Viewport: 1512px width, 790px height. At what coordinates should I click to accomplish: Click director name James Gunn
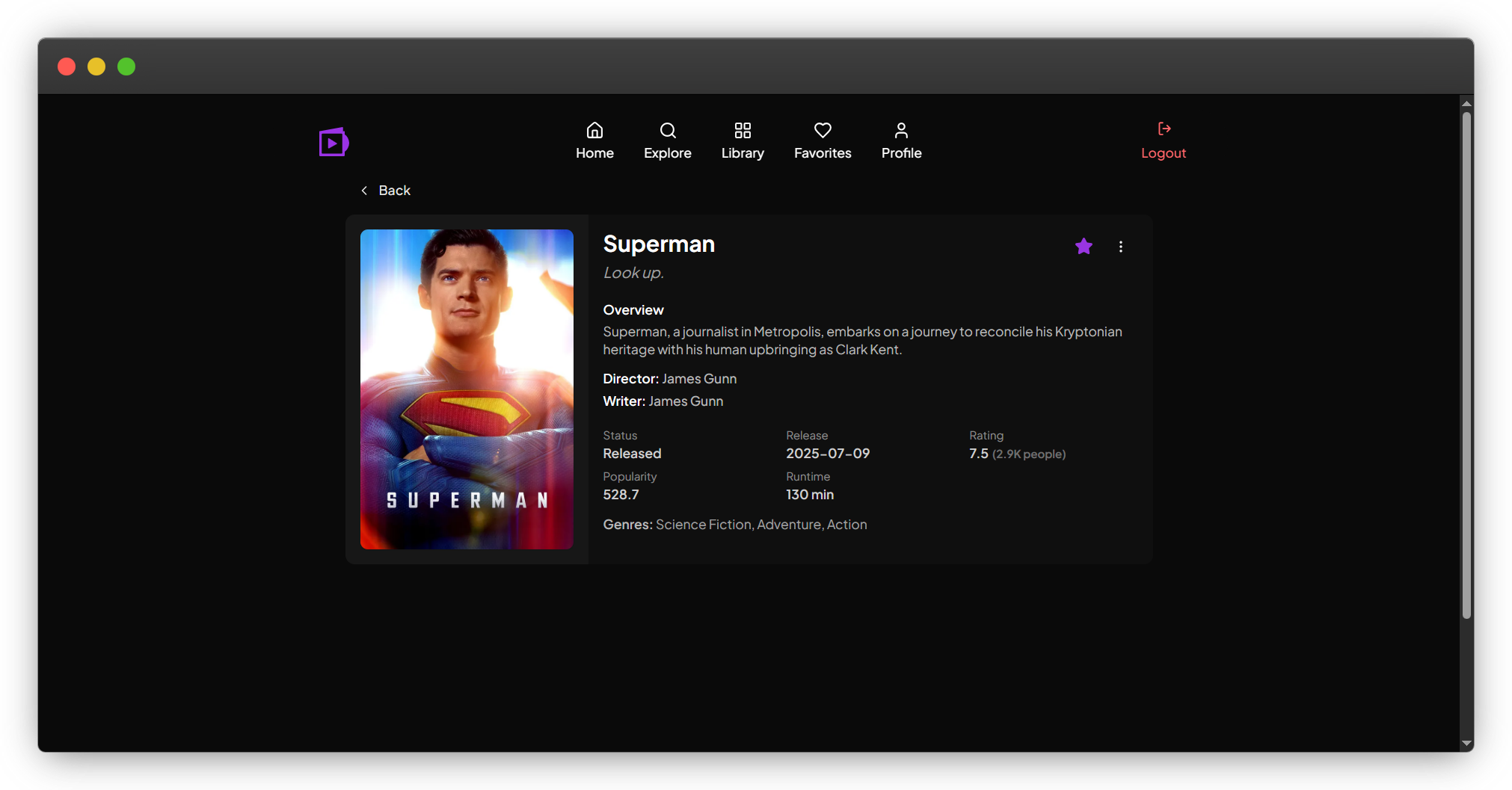pos(699,379)
